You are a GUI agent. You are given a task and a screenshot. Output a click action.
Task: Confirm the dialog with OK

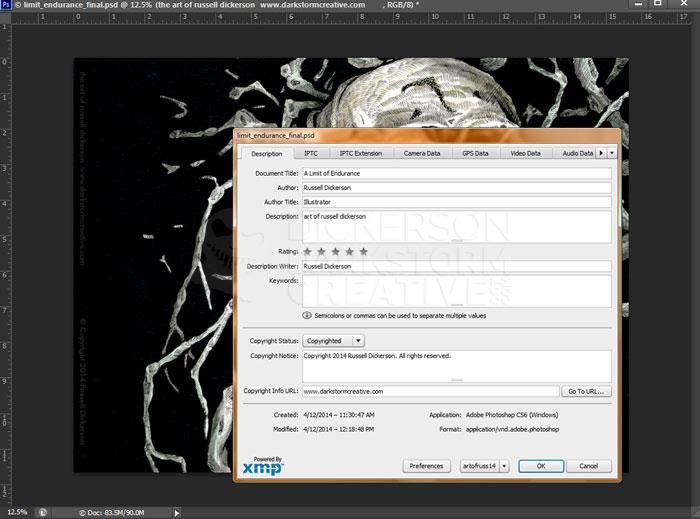pyautogui.click(x=541, y=466)
